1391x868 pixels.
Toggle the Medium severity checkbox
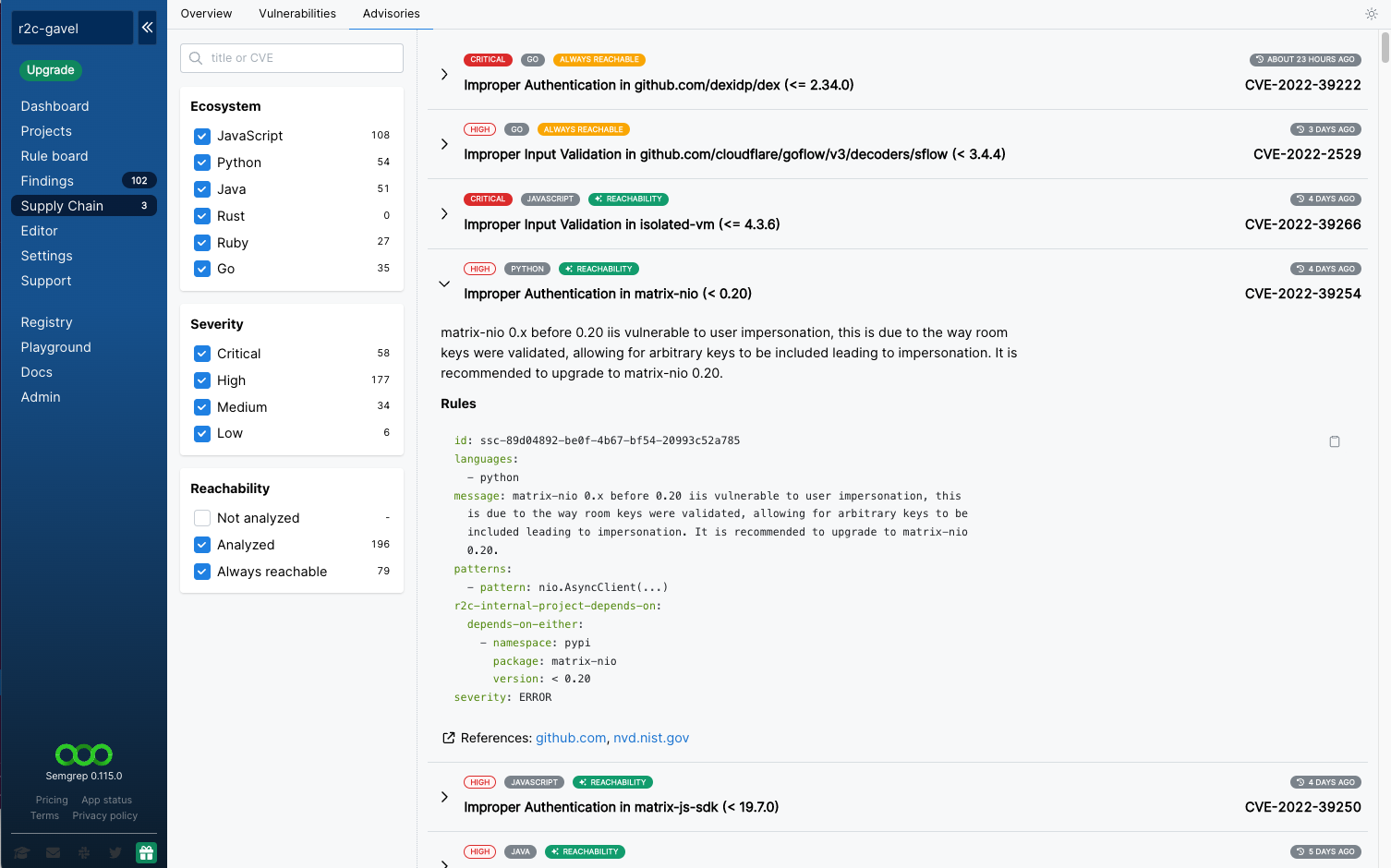click(202, 407)
